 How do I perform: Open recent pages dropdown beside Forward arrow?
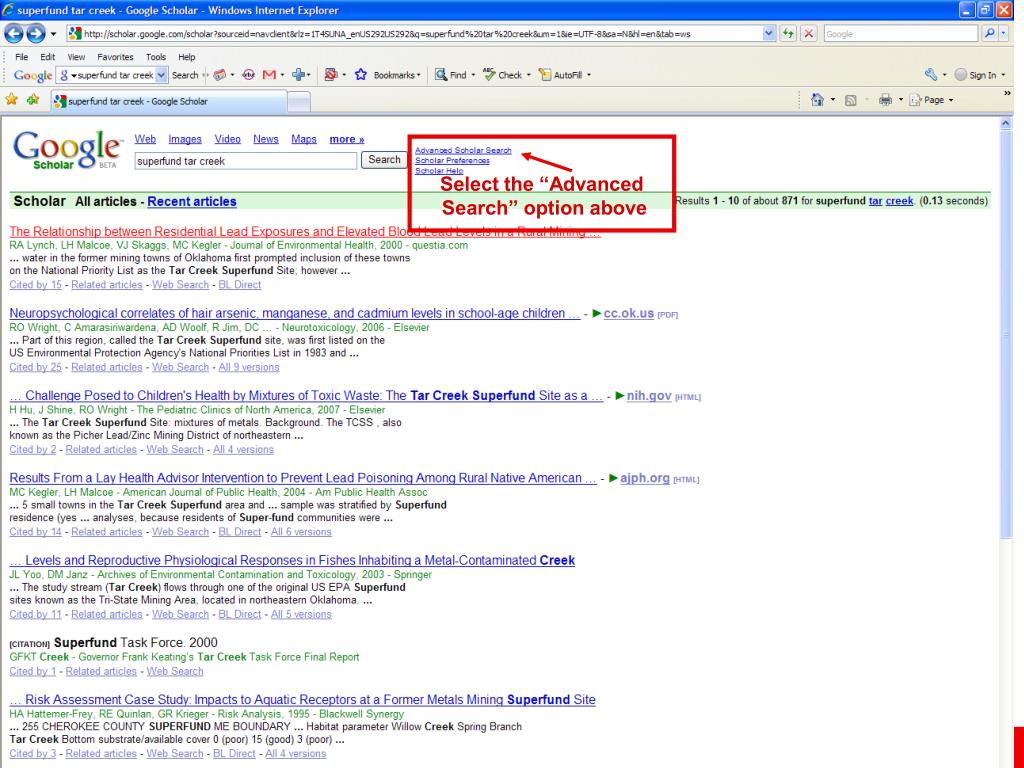point(54,34)
